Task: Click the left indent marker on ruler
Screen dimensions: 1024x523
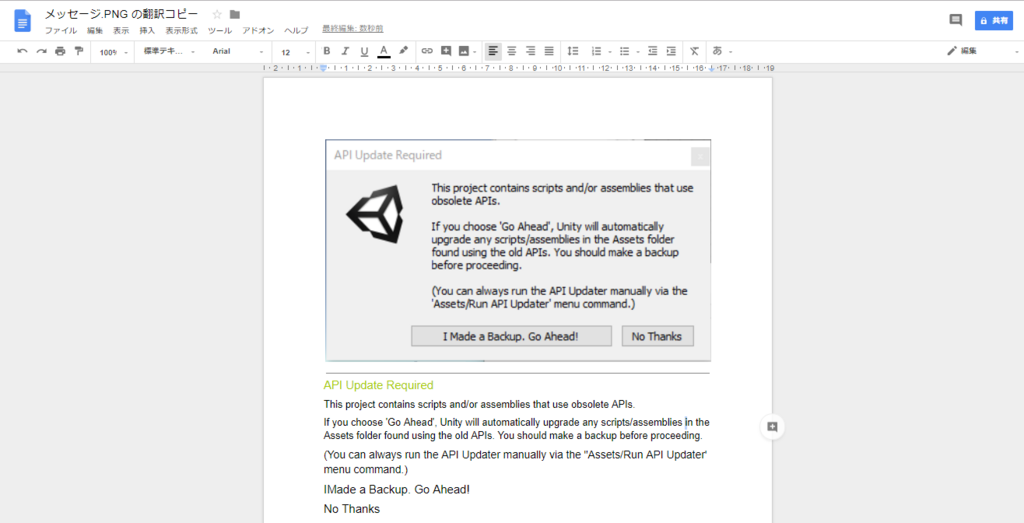Action: pyautogui.click(x=323, y=68)
